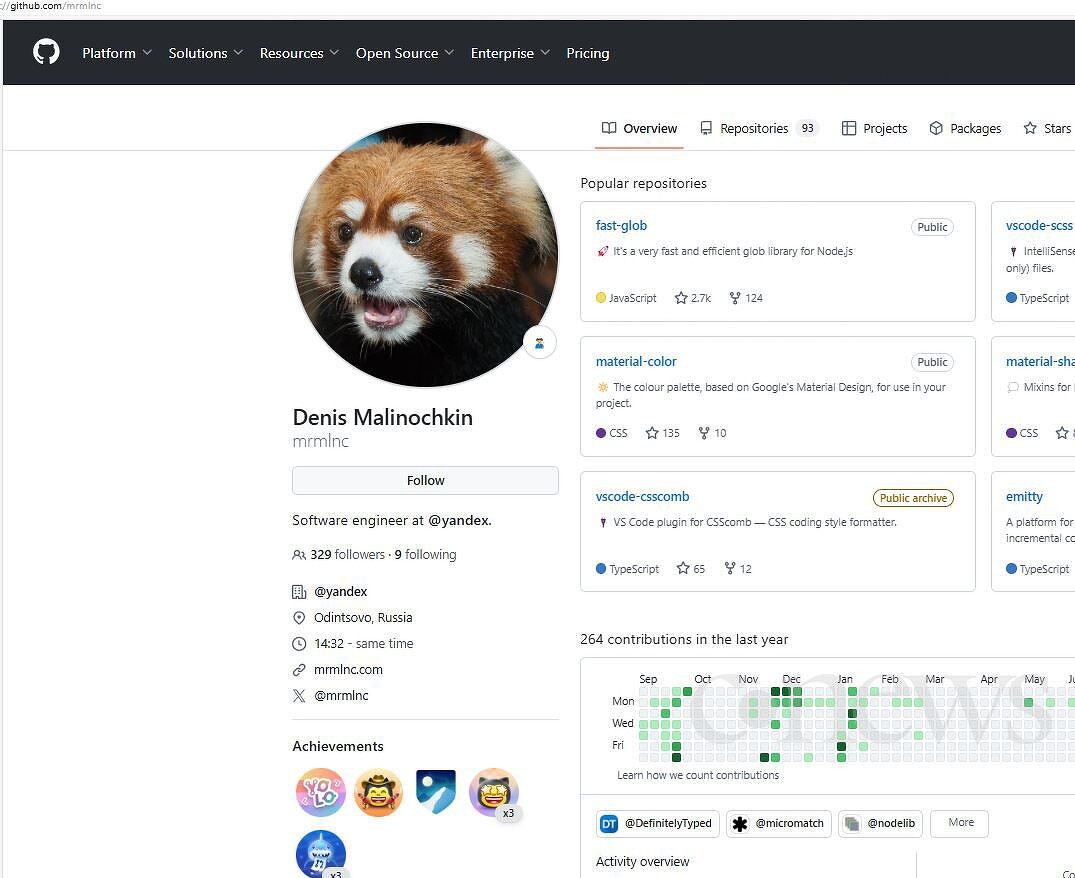Select the Overview tab

[639, 128]
